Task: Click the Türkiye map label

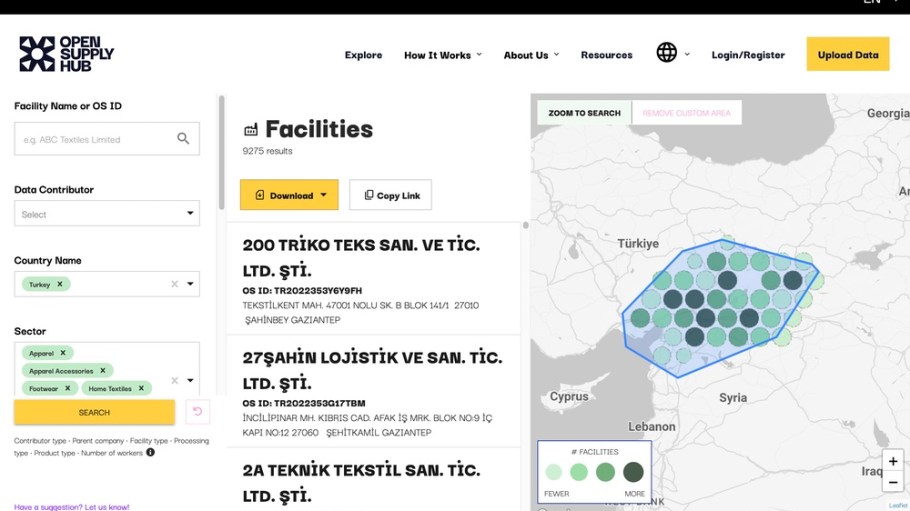Action: pyautogui.click(x=638, y=243)
